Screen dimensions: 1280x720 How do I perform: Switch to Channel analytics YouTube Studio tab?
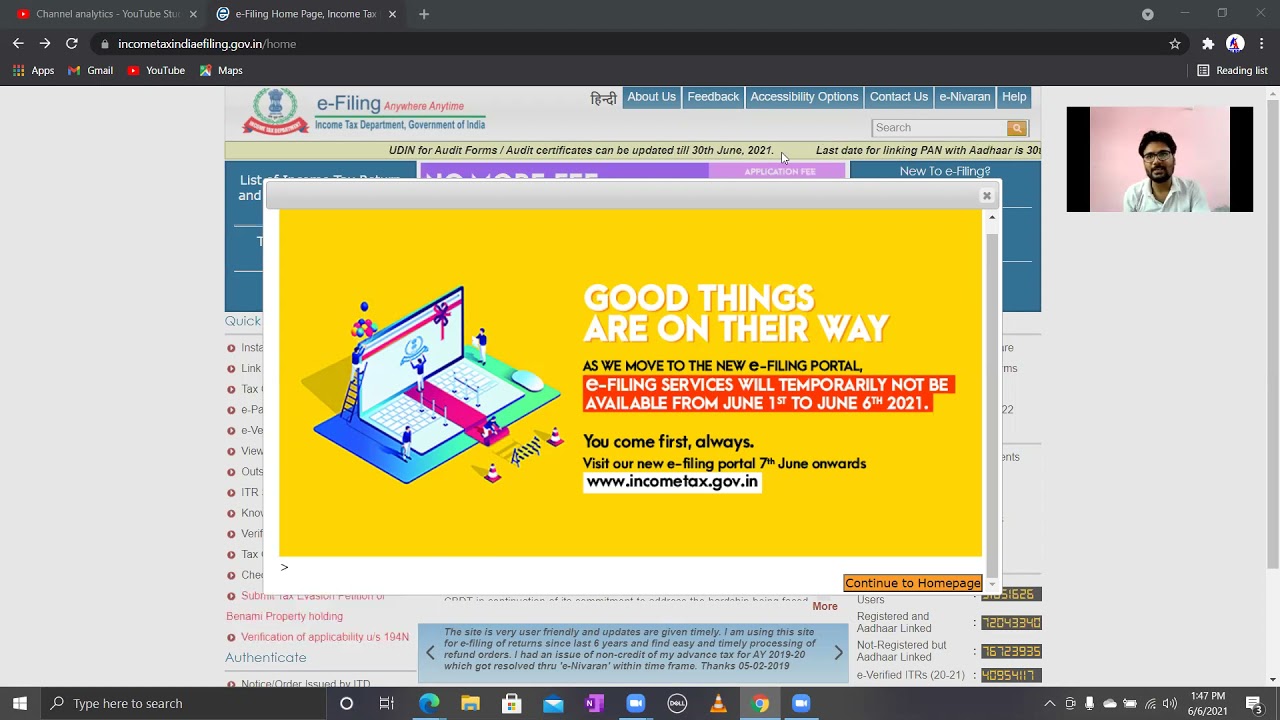pyautogui.click(x=100, y=14)
